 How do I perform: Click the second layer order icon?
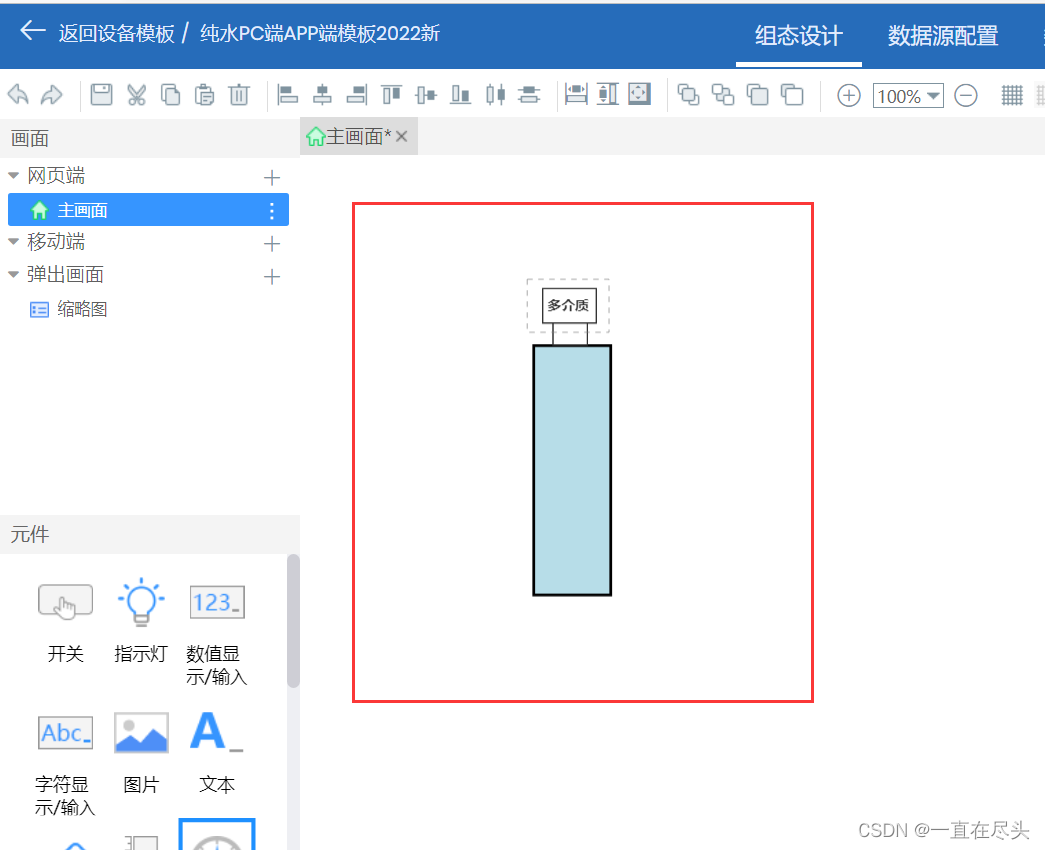pyautogui.click(x=723, y=95)
